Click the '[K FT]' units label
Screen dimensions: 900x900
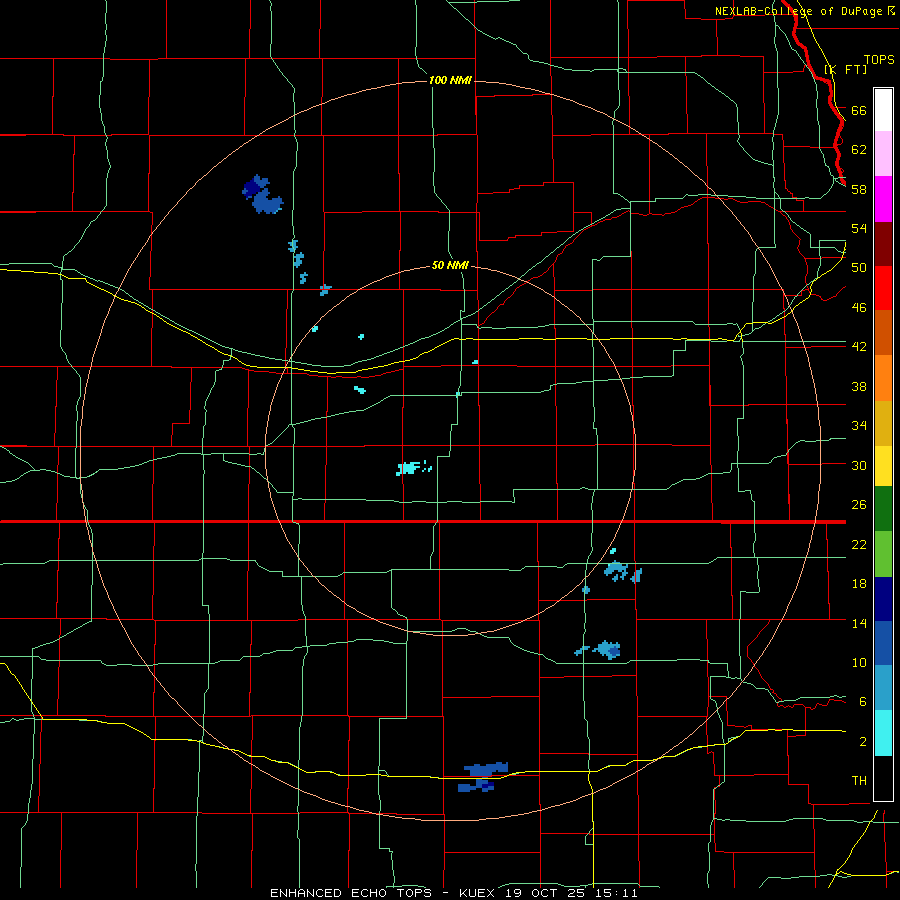coord(845,69)
